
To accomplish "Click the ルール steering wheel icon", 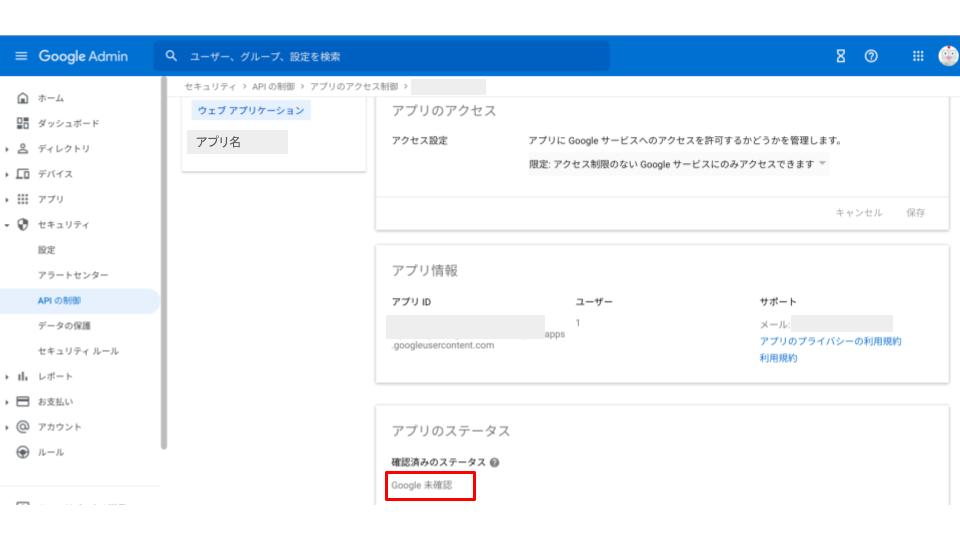I will click(x=23, y=452).
